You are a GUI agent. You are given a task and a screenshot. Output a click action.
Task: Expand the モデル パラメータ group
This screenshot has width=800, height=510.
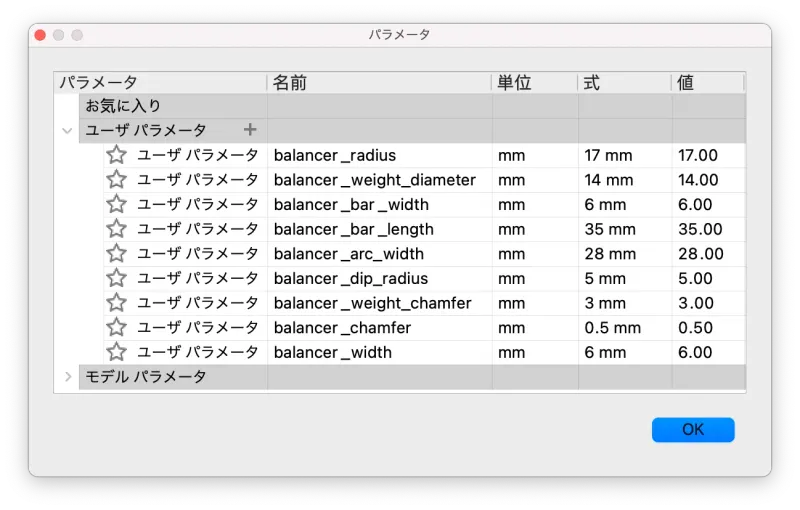(68, 377)
